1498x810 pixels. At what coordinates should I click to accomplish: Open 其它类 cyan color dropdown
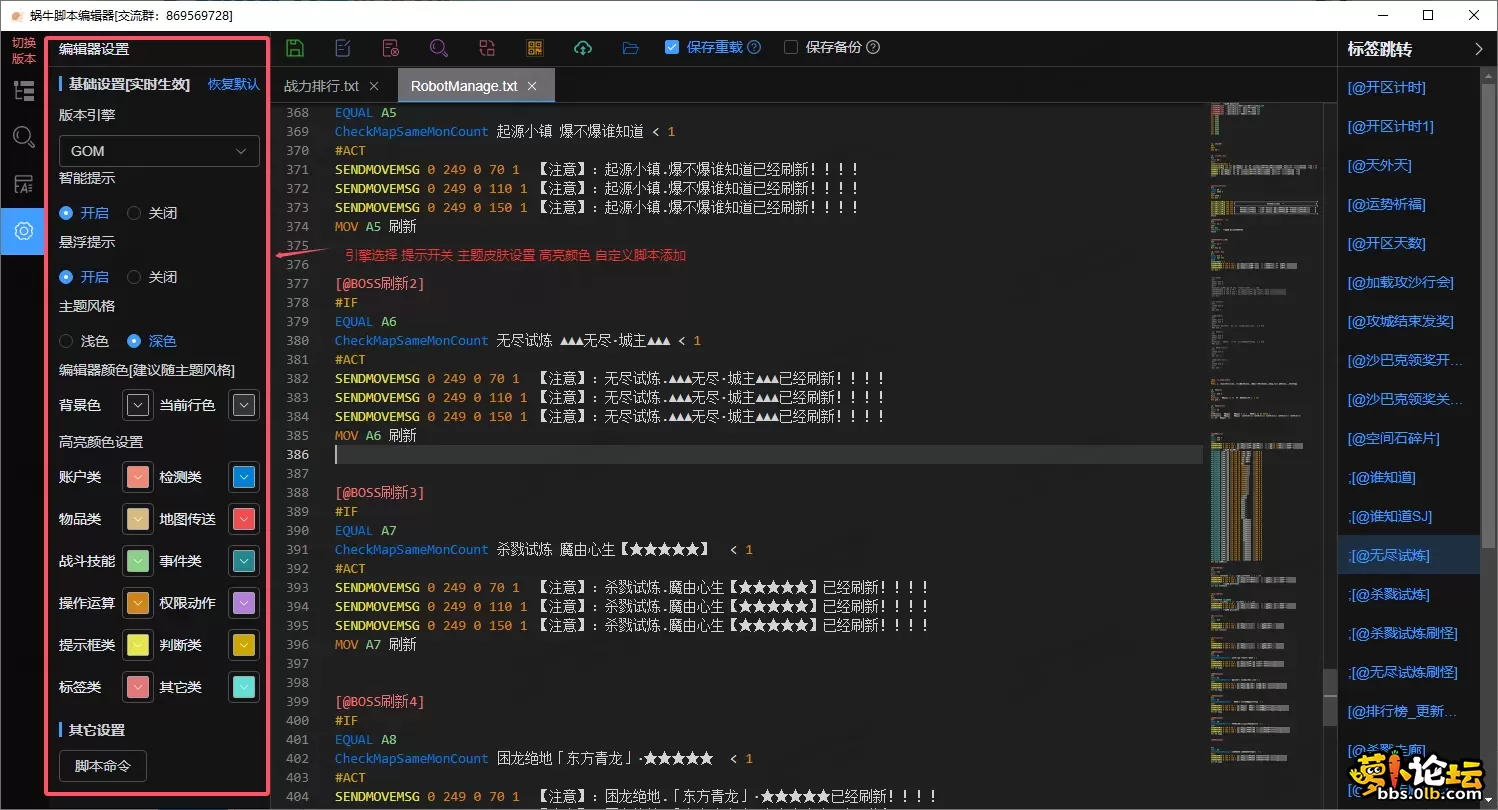point(244,687)
